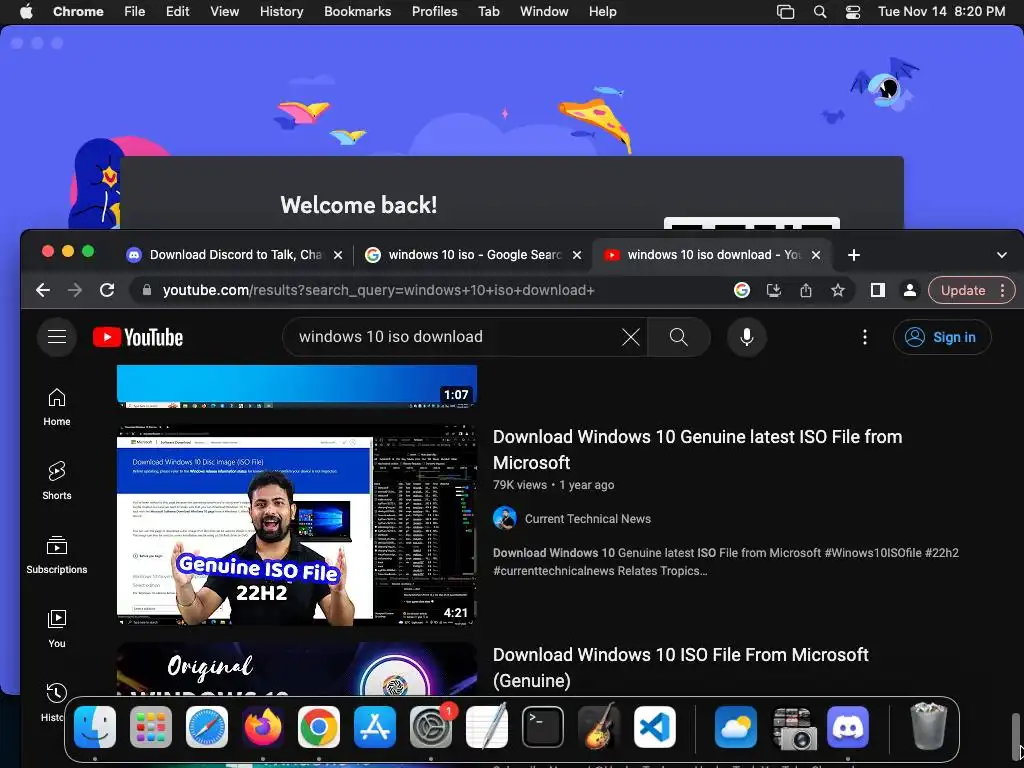Bookmark this page with the star icon

tap(838, 290)
